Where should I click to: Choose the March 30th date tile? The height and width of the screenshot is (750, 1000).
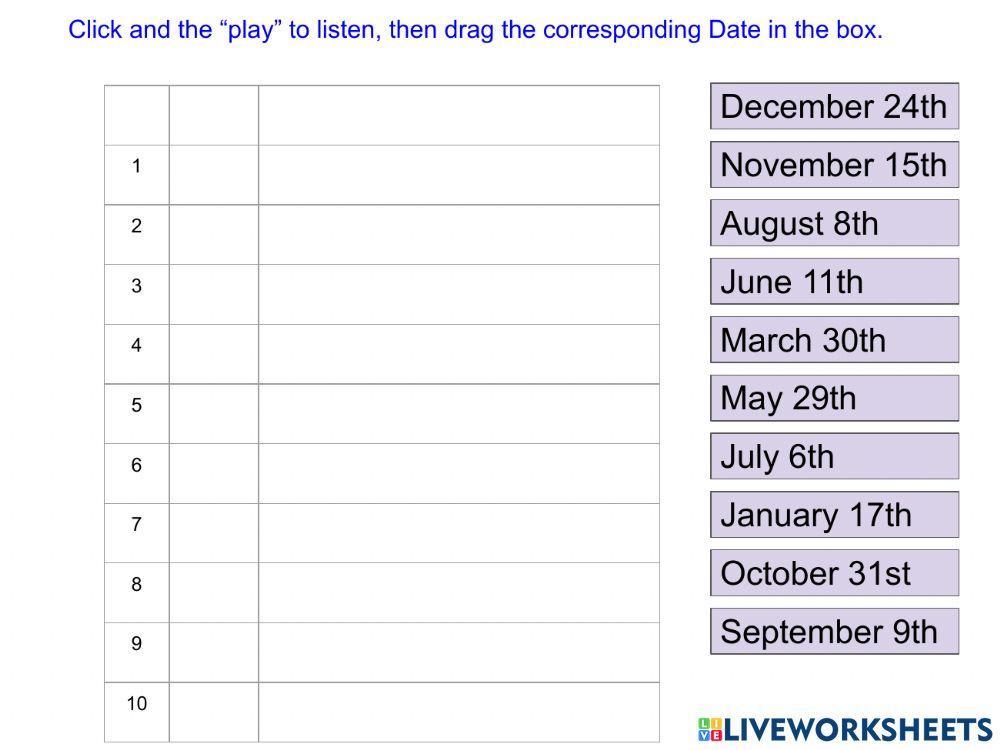tap(834, 340)
